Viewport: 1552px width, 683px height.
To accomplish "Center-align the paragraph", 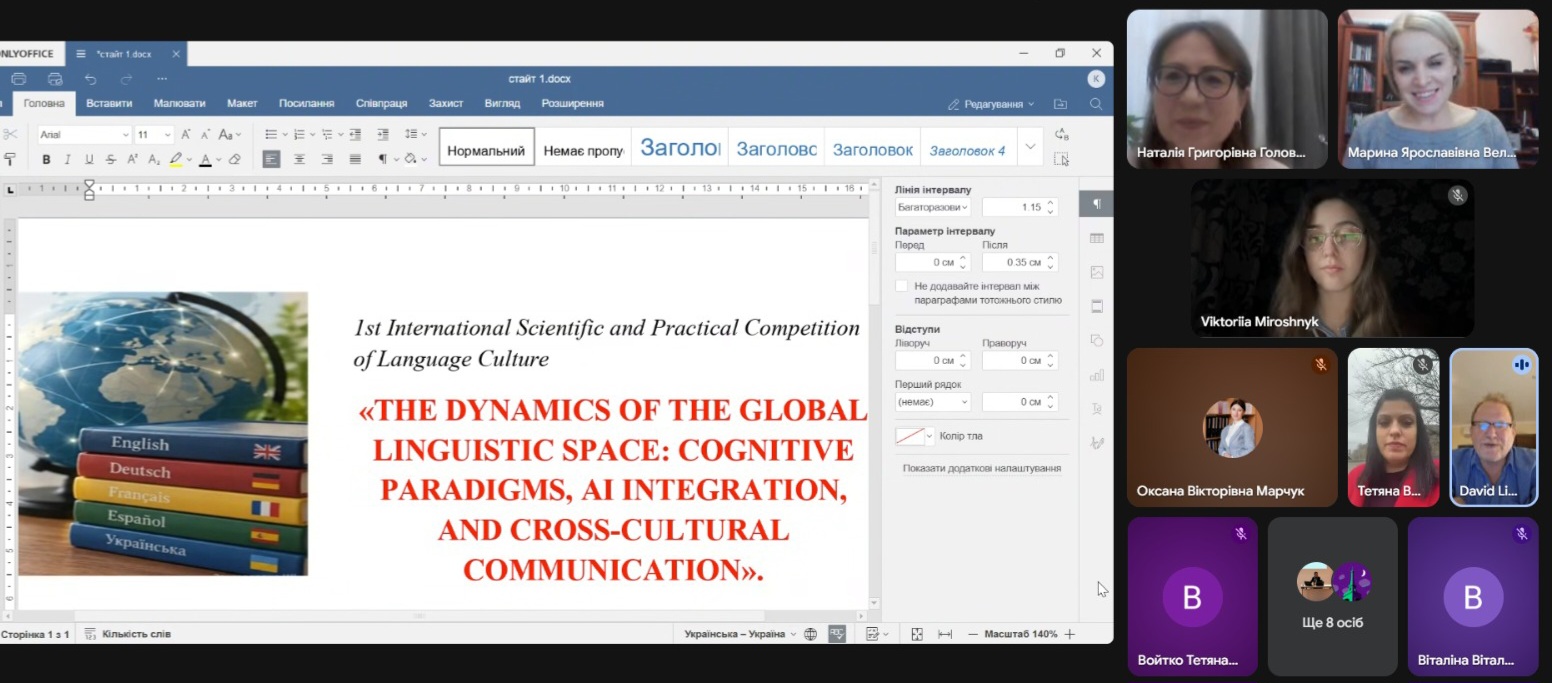I will [x=299, y=159].
